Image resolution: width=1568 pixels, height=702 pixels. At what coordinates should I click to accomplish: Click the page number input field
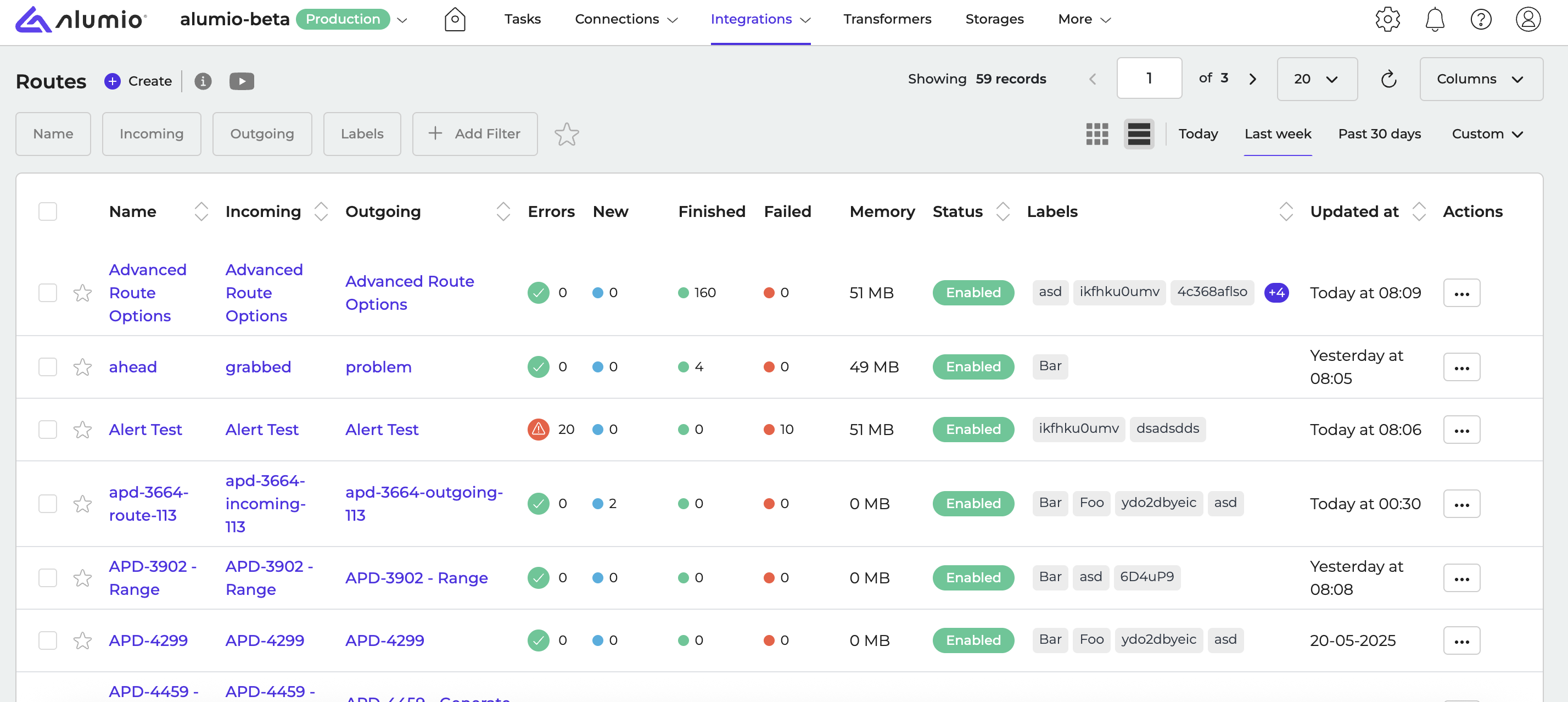pos(1149,79)
